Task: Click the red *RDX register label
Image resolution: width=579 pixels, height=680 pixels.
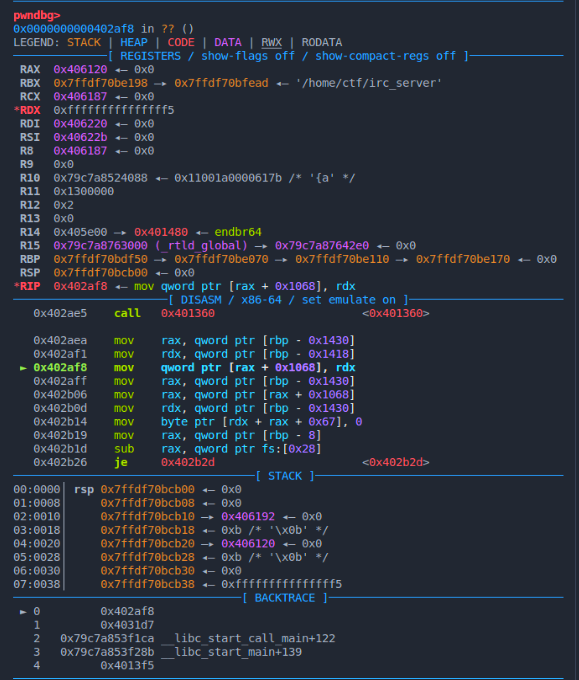Action: [x=27, y=110]
